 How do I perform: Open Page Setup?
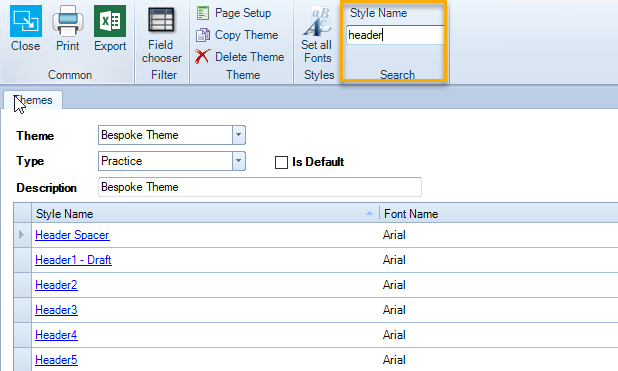click(234, 13)
